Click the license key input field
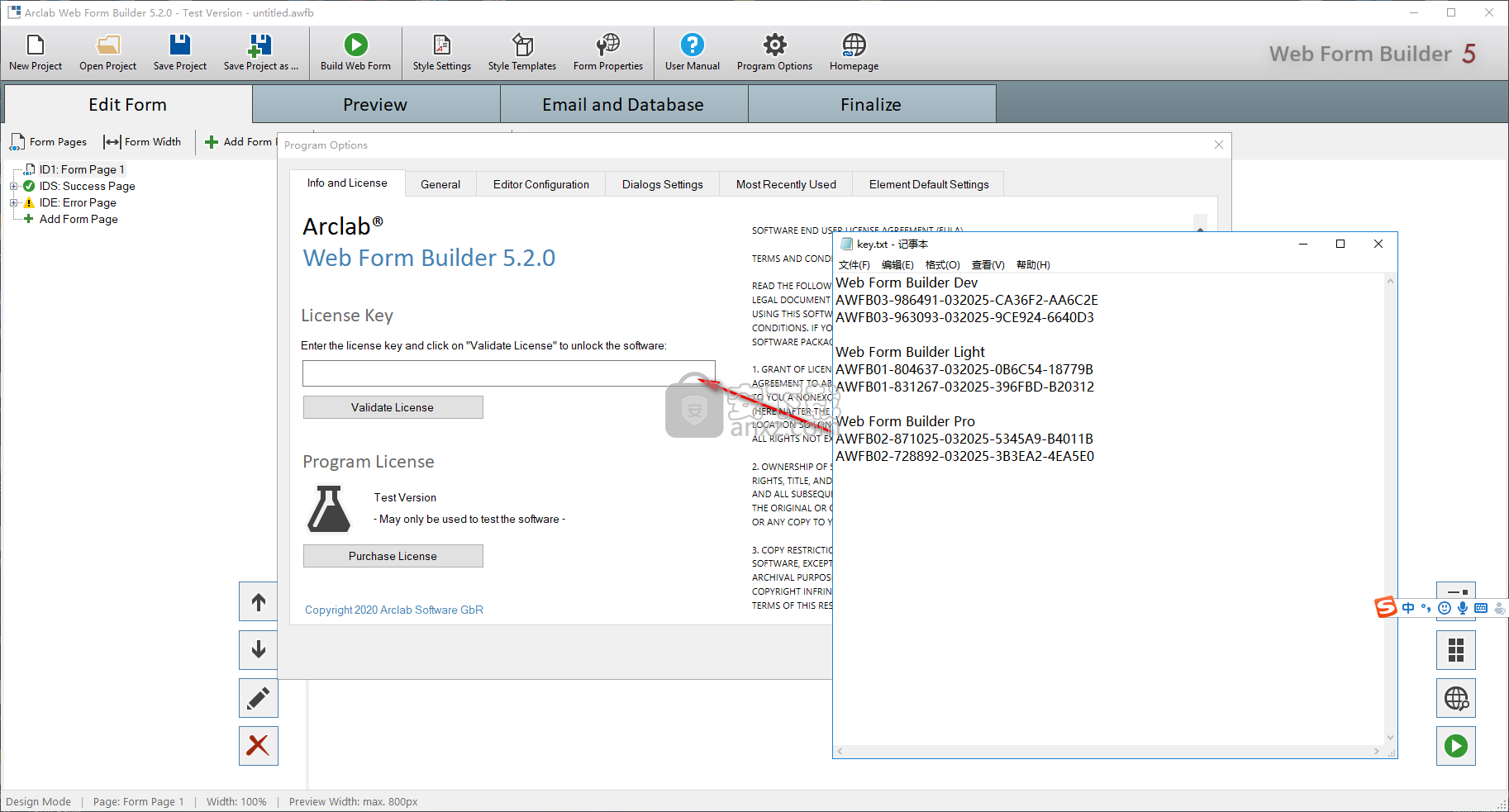The width and height of the screenshot is (1509, 812). click(x=508, y=373)
